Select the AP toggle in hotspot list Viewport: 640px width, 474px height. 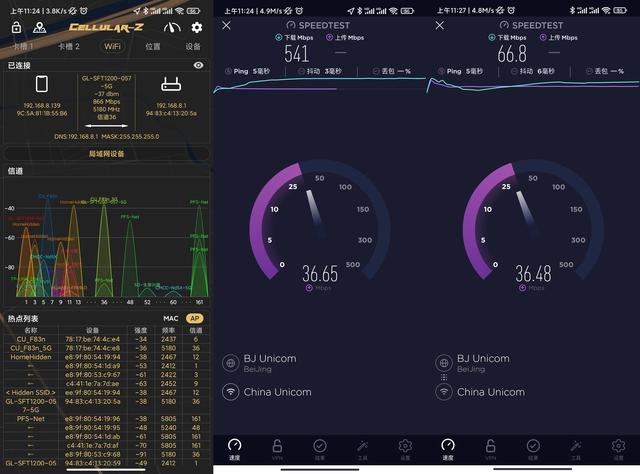click(195, 318)
